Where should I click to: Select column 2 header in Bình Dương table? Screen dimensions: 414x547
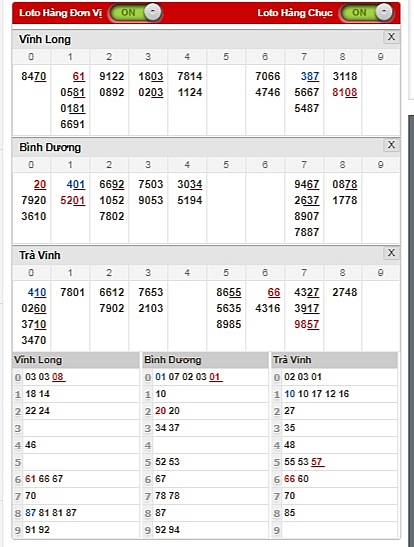[109, 165]
